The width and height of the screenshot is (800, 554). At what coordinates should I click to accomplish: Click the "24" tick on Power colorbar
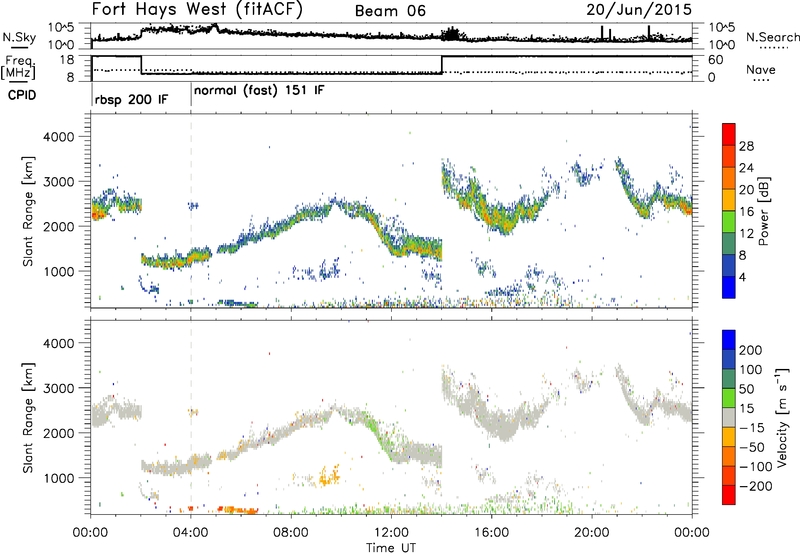[746, 168]
